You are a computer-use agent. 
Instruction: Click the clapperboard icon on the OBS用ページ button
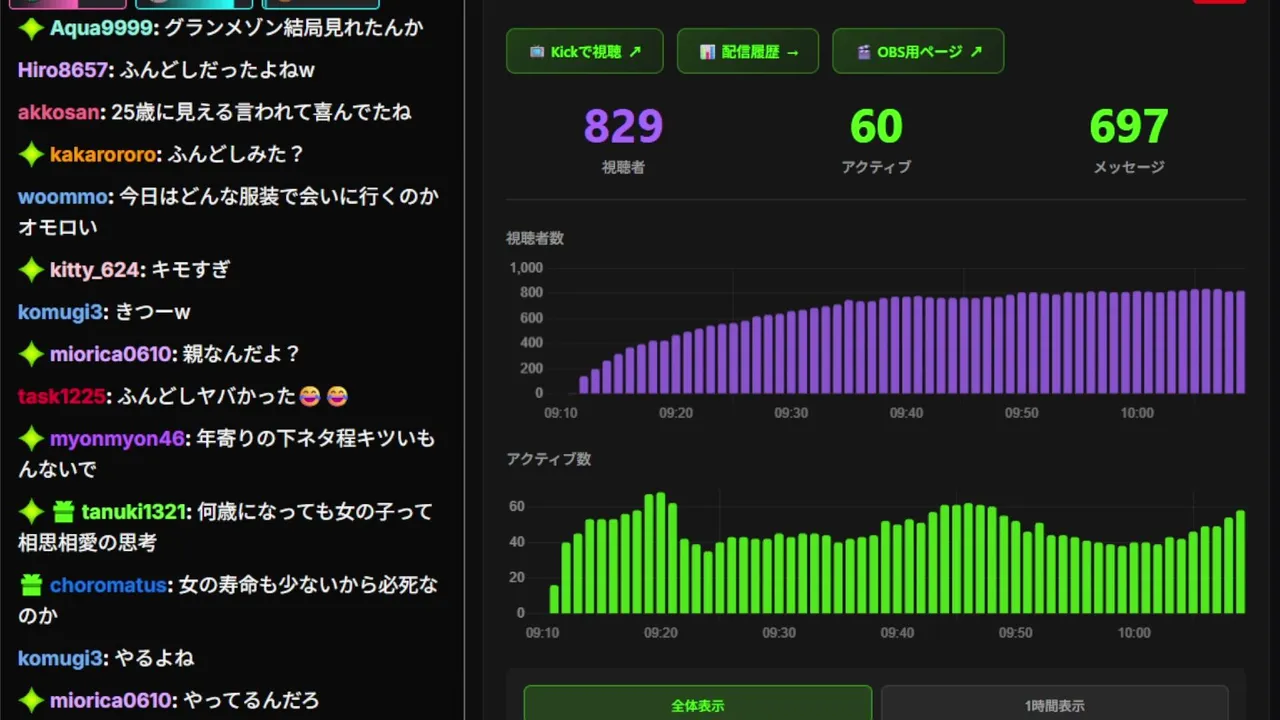click(864, 52)
